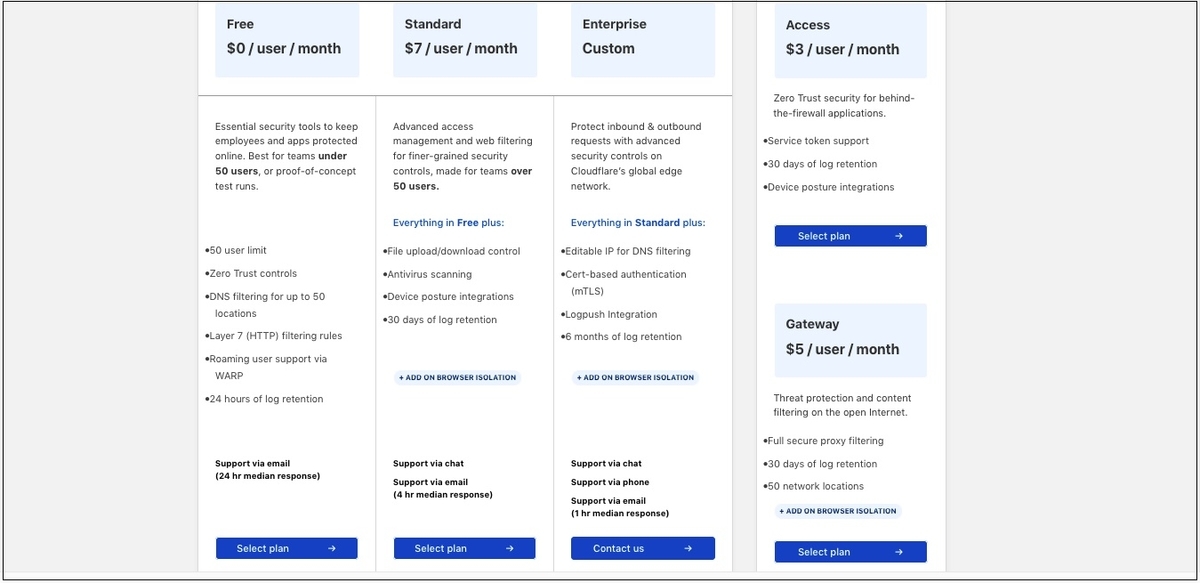
Task: Click the Gateway $5 pricing header
Action: pyautogui.click(x=851, y=340)
